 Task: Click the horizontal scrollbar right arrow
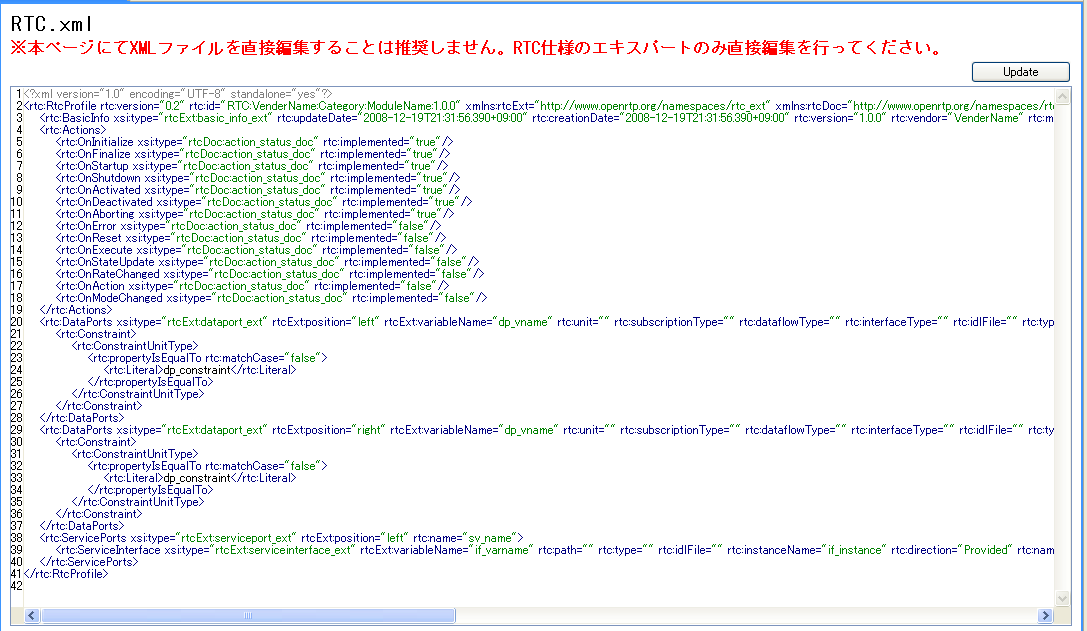1045,616
